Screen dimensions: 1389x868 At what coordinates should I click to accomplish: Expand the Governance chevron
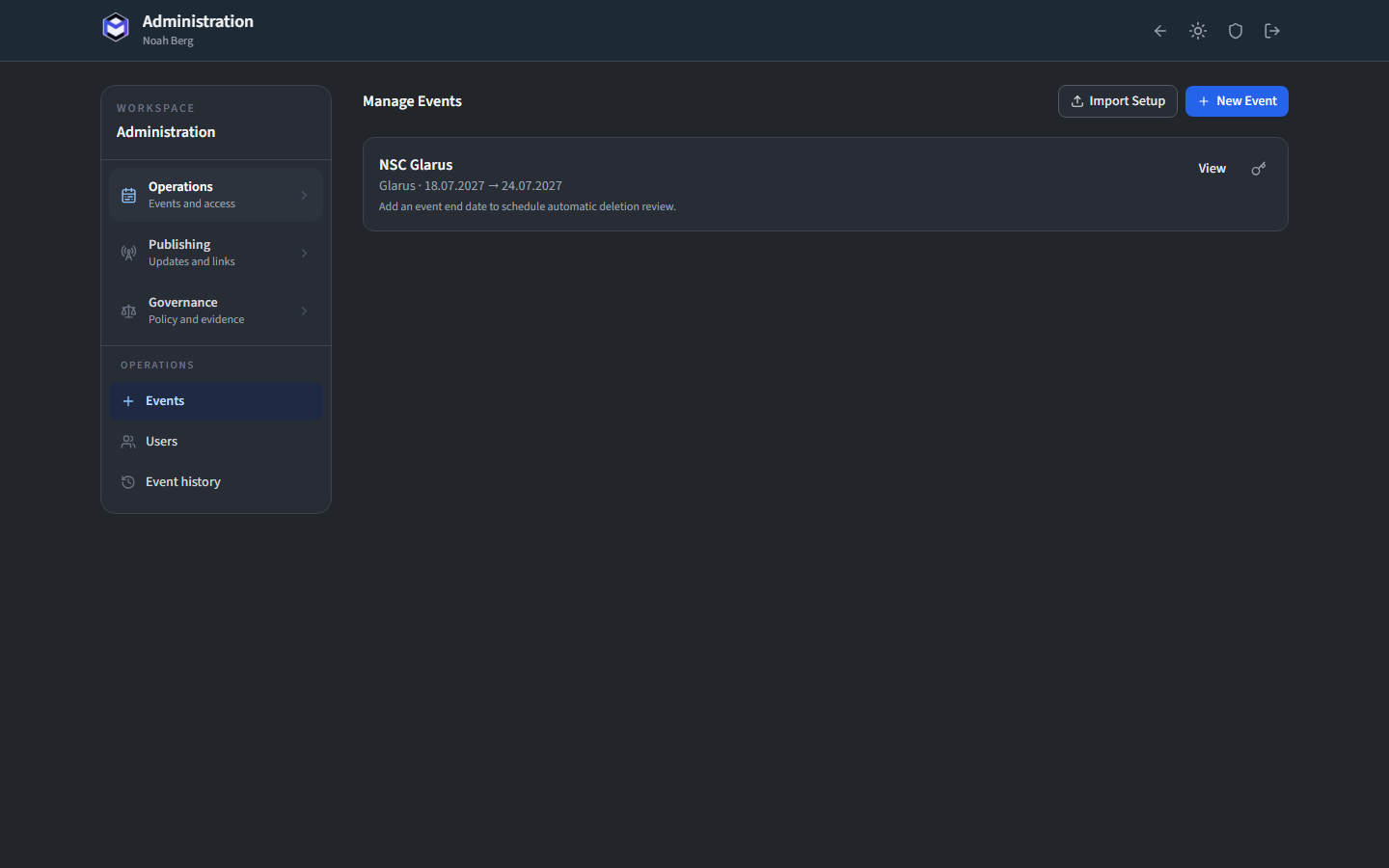coord(304,311)
